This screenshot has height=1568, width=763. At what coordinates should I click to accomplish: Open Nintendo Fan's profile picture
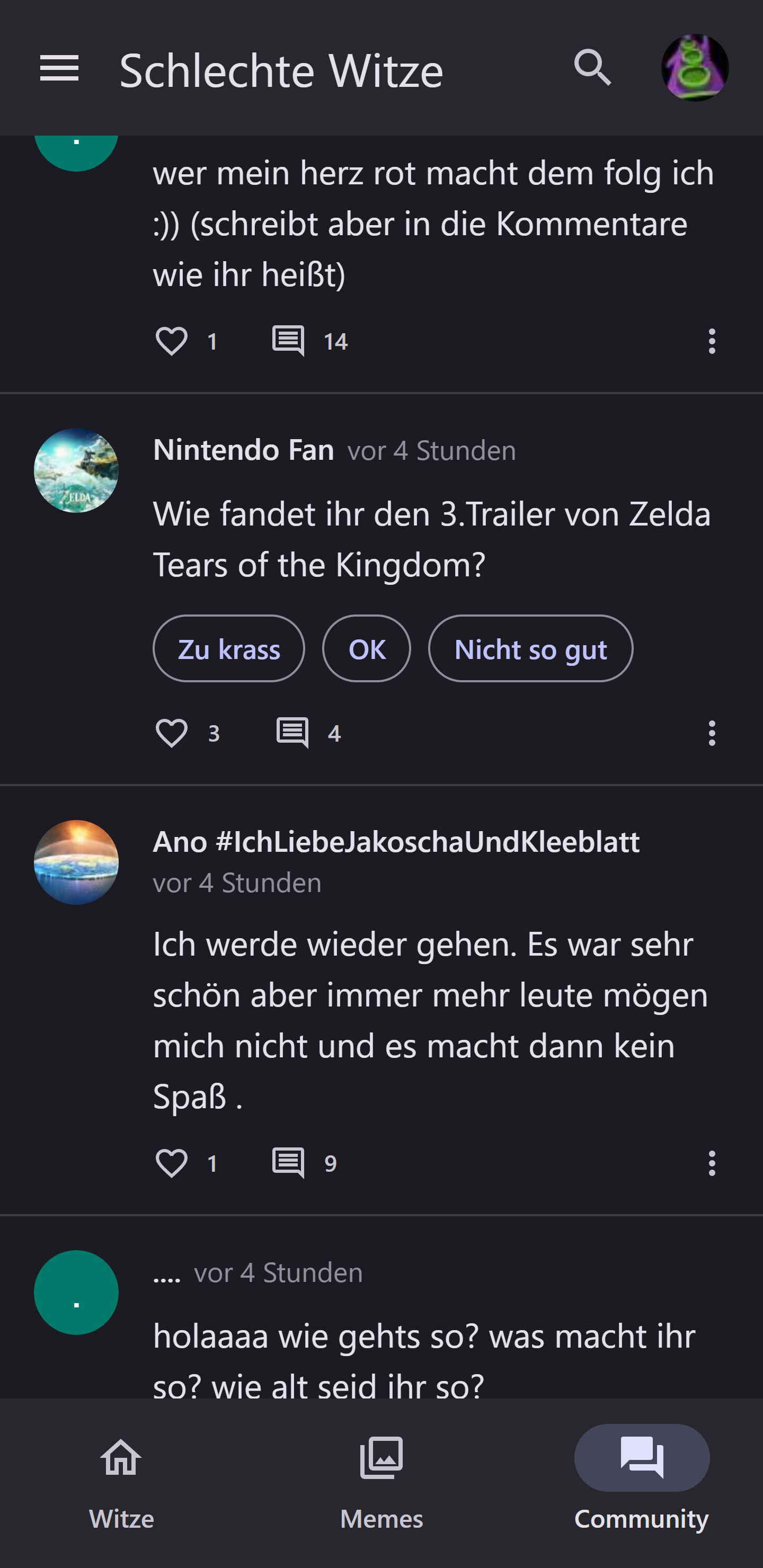[x=76, y=470]
